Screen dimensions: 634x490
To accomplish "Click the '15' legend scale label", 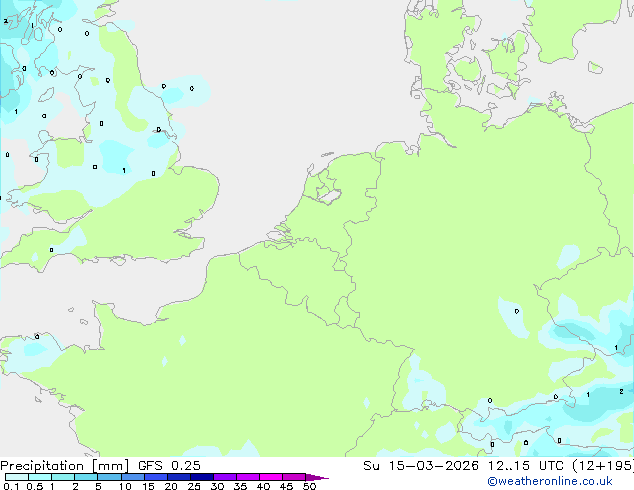I will pyautogui.click(x=148, y=486).
